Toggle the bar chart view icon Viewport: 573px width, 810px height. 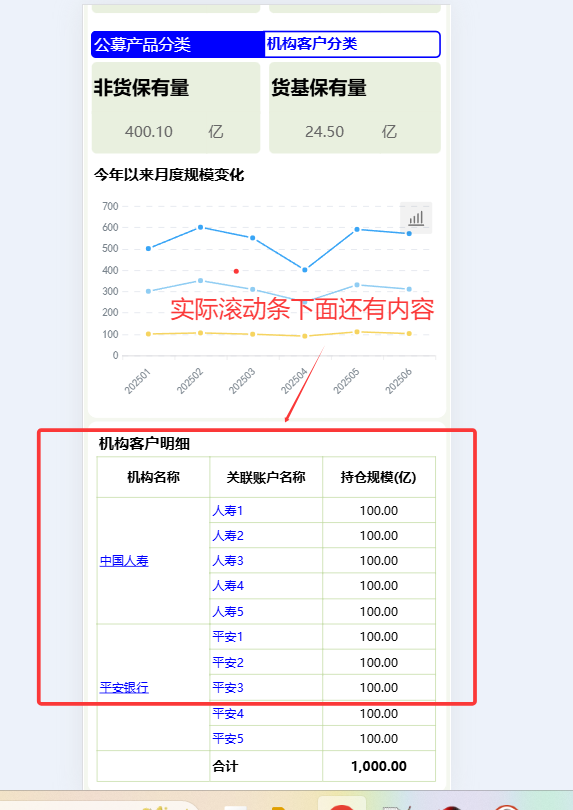pyautogui.click(x=416, y=217)
